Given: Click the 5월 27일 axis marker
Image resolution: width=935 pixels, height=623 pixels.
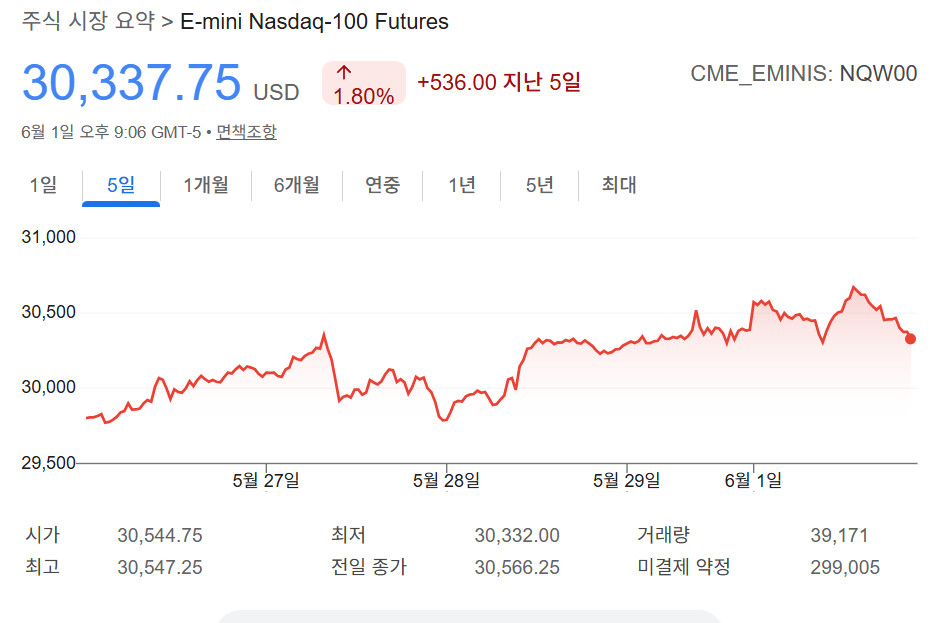Looking at the screenshot, I should tap(266, 480).
